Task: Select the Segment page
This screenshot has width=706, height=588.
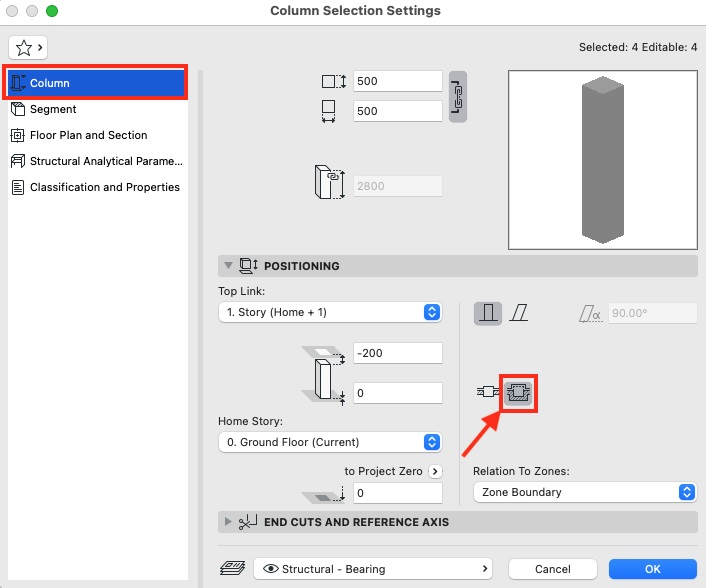Action: 53,109
